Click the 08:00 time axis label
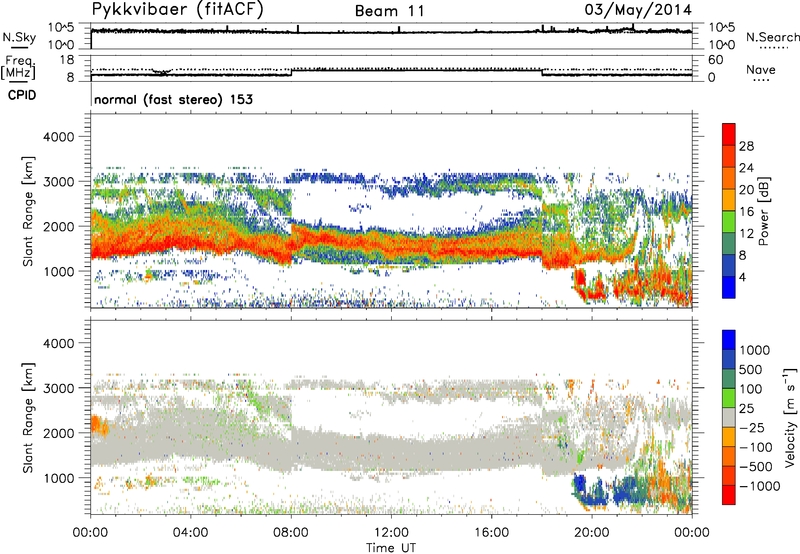This screenshot has height=554, width=800. tap(291, 532)
